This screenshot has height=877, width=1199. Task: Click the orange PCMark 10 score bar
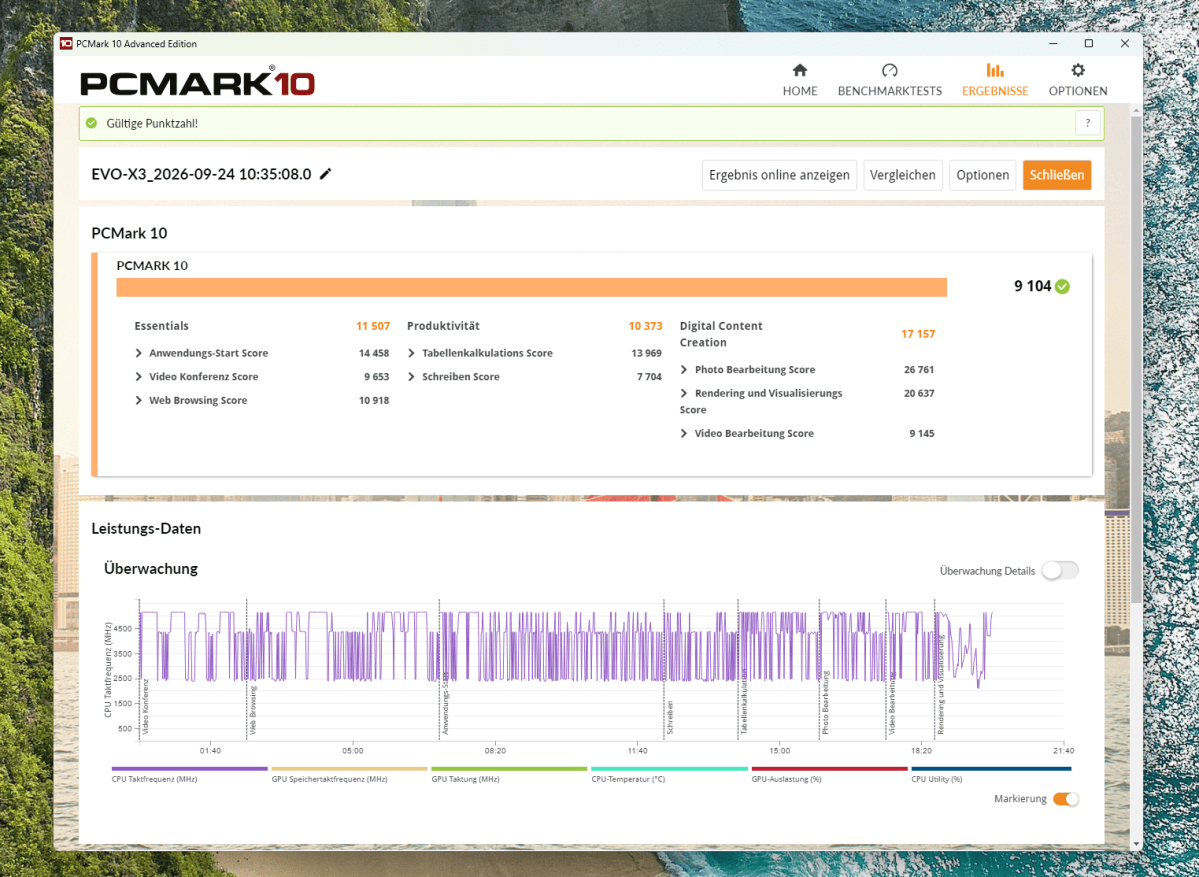click(531, 287)
